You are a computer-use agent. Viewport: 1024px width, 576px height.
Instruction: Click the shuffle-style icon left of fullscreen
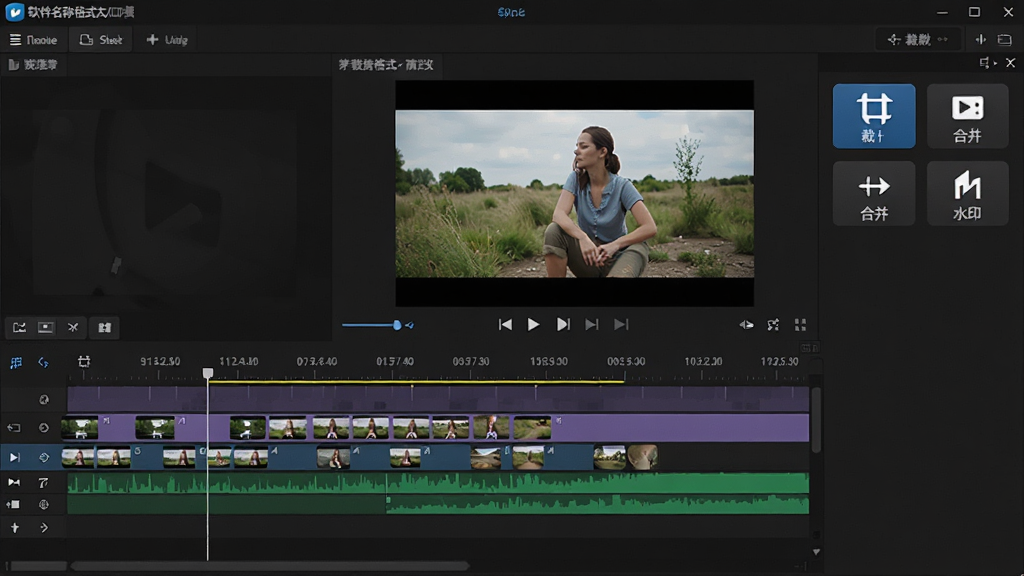tap(773, 325)
